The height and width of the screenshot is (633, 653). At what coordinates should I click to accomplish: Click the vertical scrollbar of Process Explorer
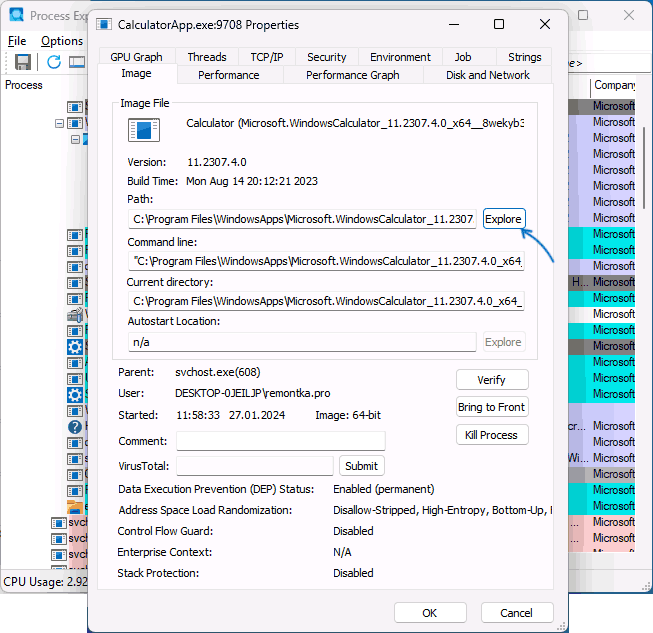[643, 167]
